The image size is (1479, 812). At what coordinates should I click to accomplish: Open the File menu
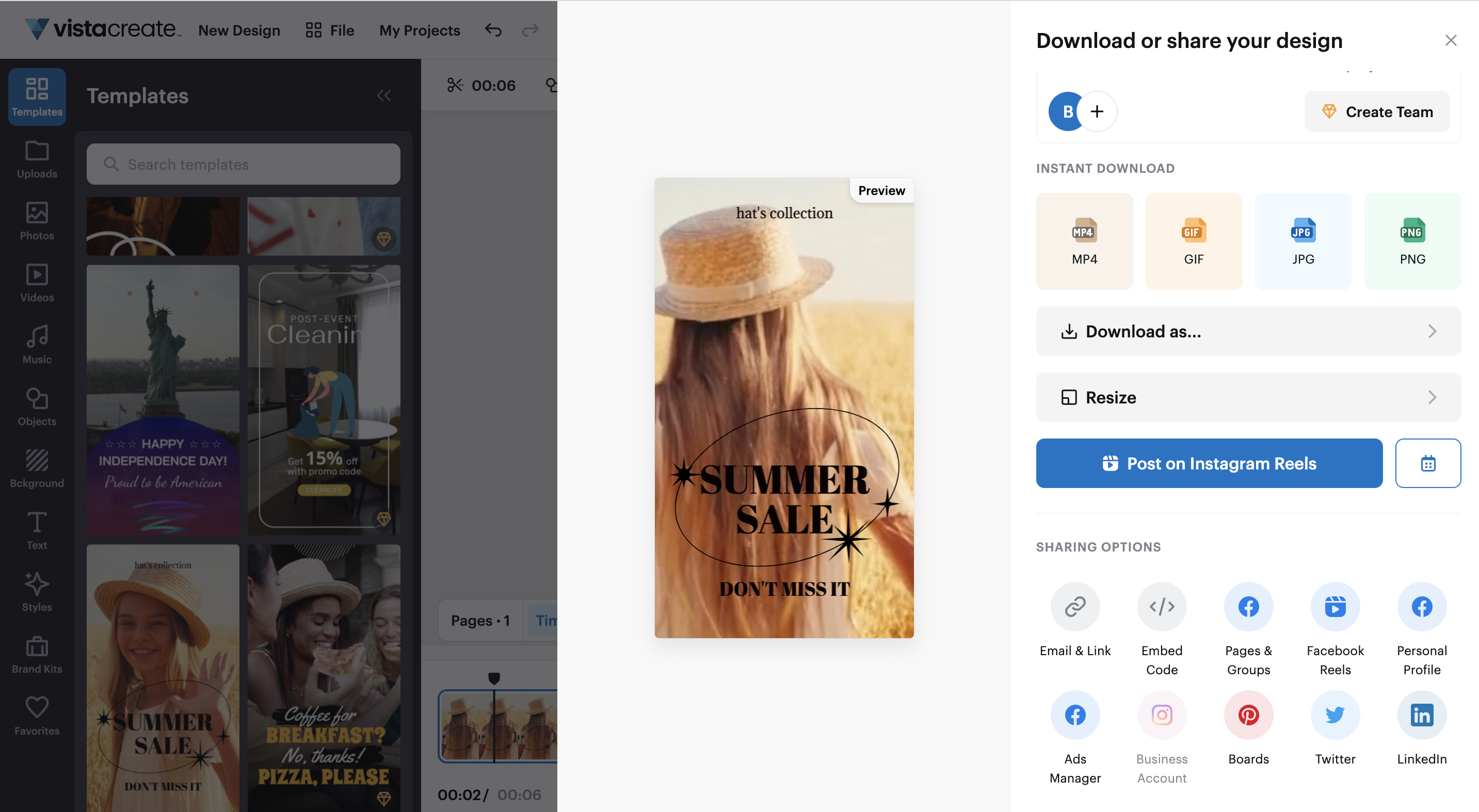[x=330, y=30]
